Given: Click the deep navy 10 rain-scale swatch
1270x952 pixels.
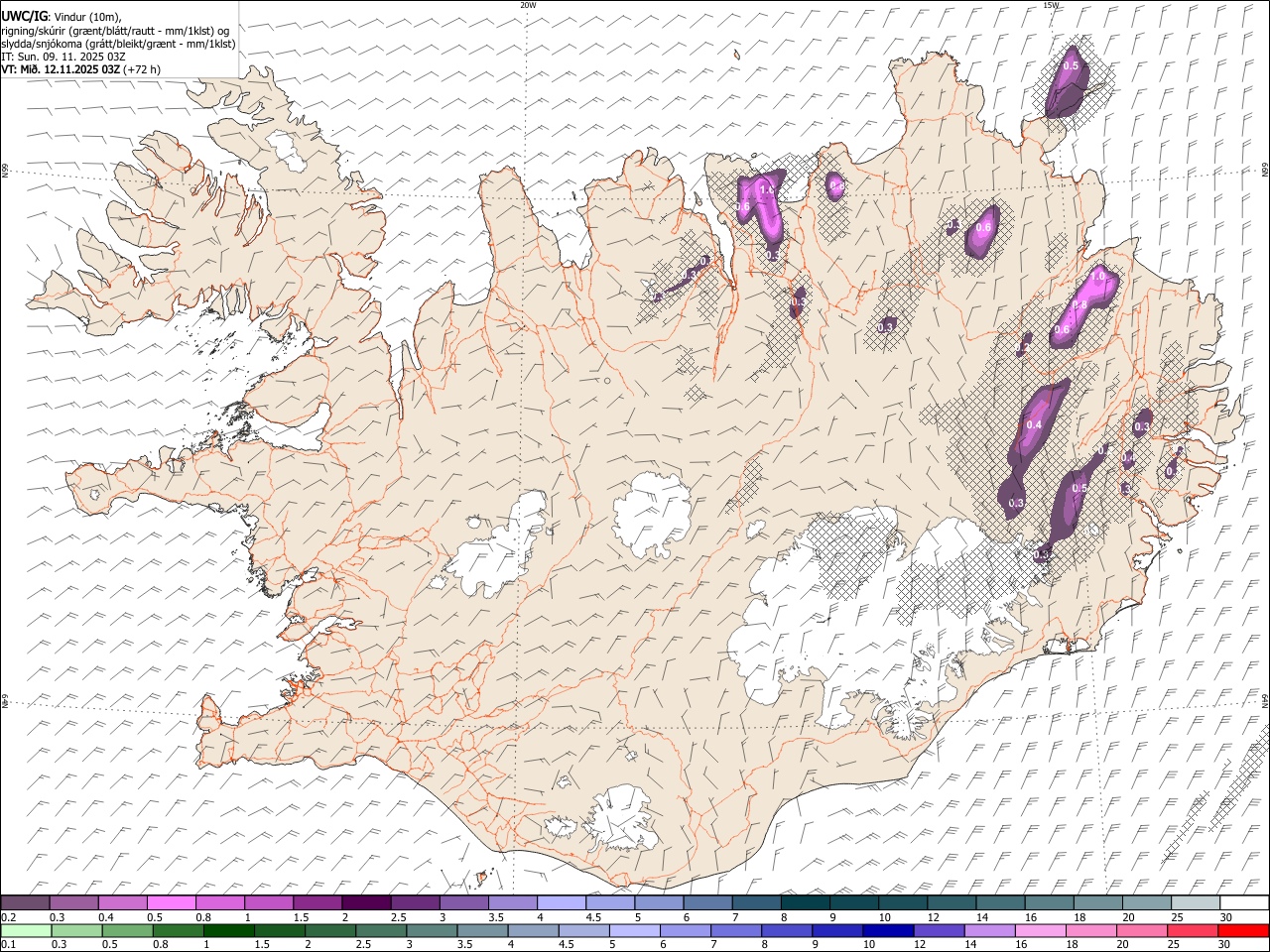Looking at the screenshot, I should pos(886,931).
